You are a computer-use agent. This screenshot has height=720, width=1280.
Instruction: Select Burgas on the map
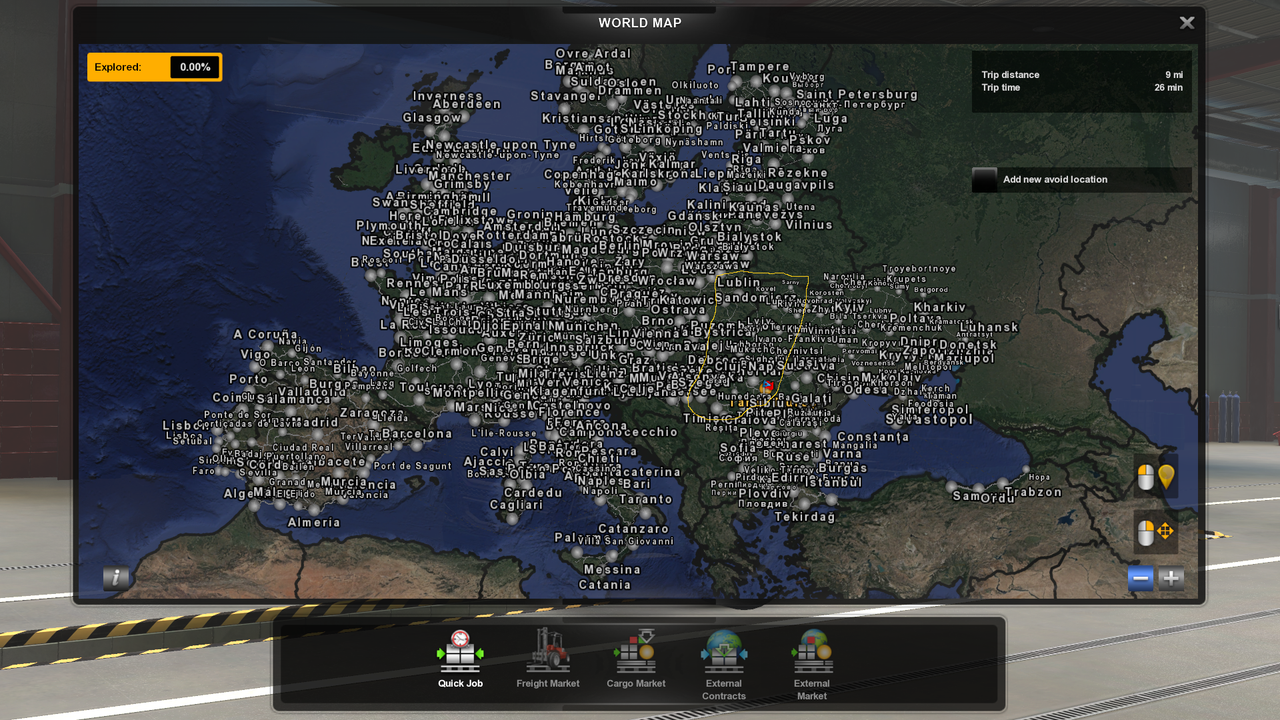[x=843, y=468]
